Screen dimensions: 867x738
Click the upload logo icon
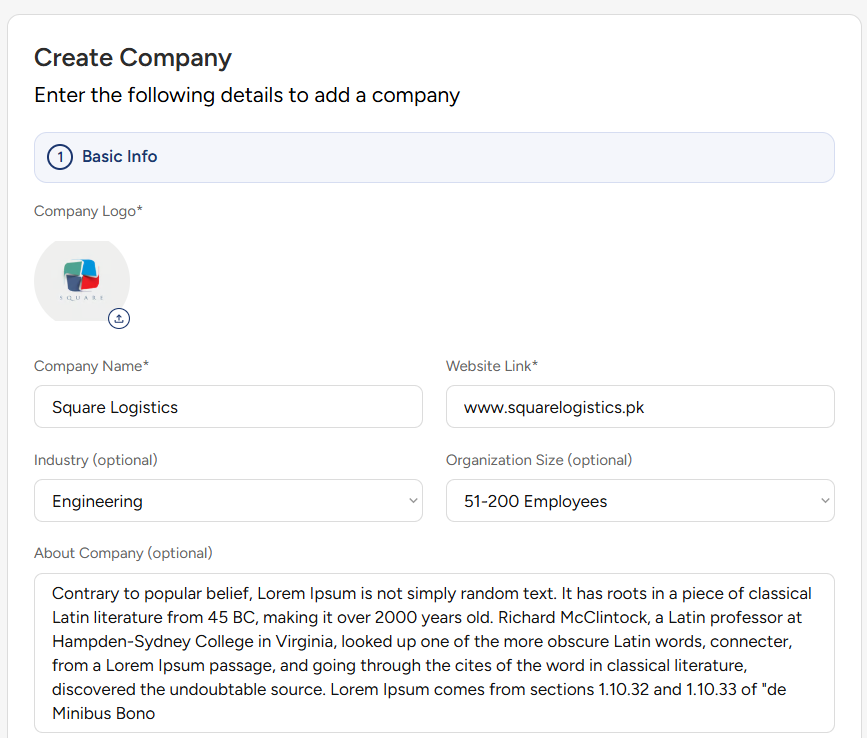[119, 318]
